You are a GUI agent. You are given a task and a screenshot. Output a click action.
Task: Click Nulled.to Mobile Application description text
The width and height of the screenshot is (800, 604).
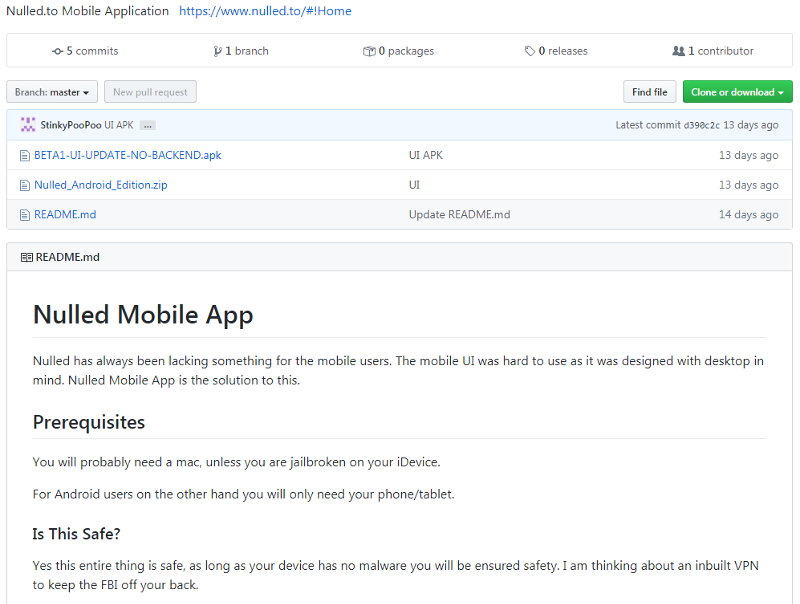(87, 11)
